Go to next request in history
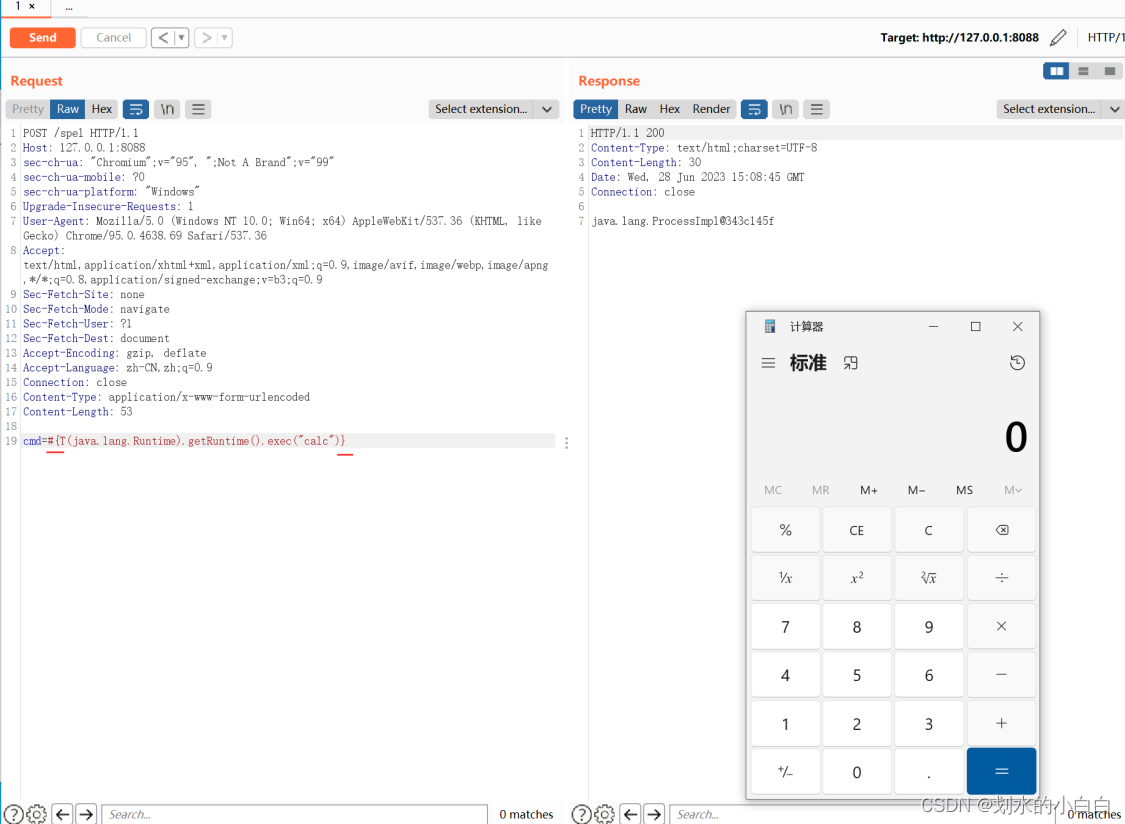 tap(207, 37)
